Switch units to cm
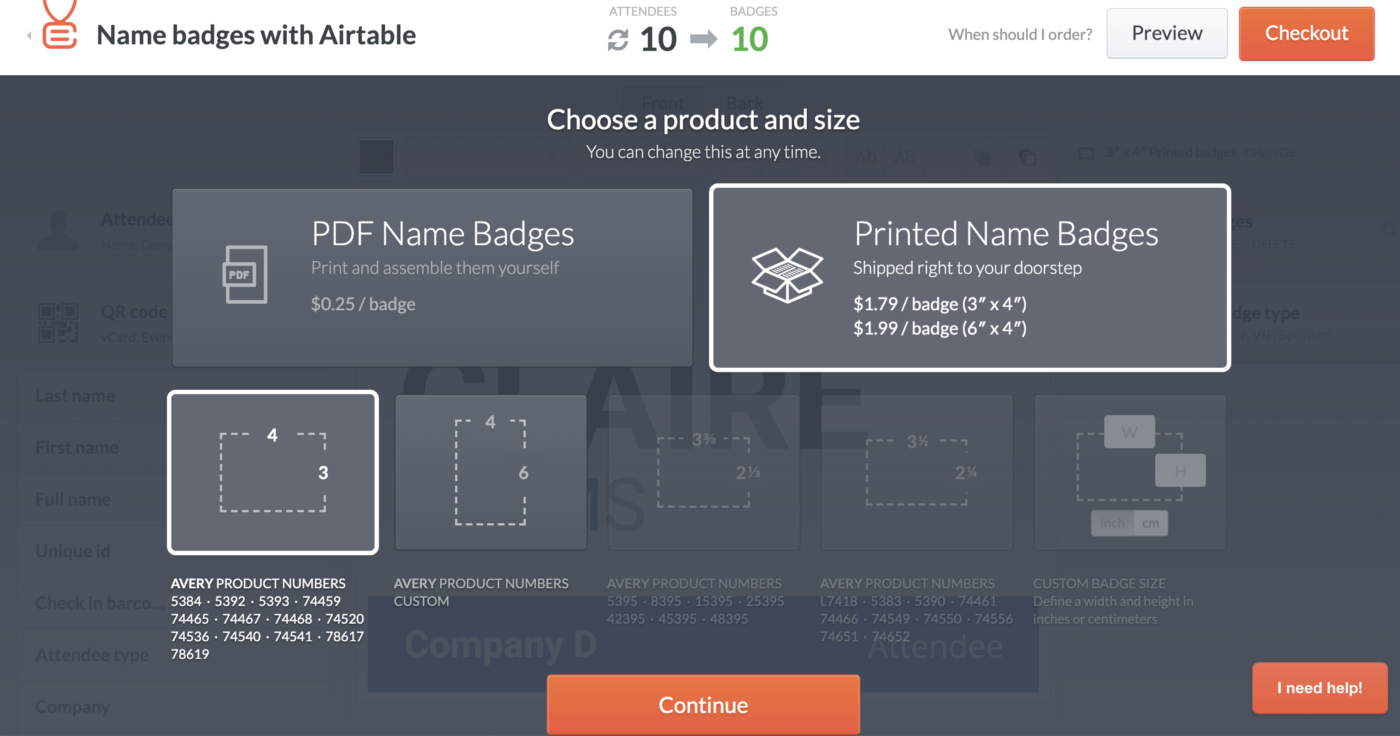 (x=1151, y=523)
